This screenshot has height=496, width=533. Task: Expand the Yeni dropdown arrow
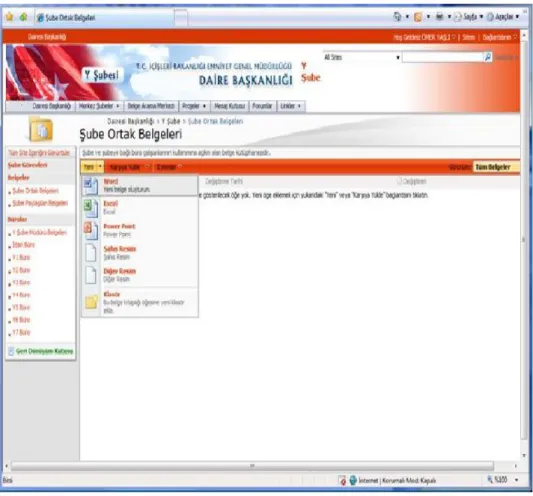(100, 167)
